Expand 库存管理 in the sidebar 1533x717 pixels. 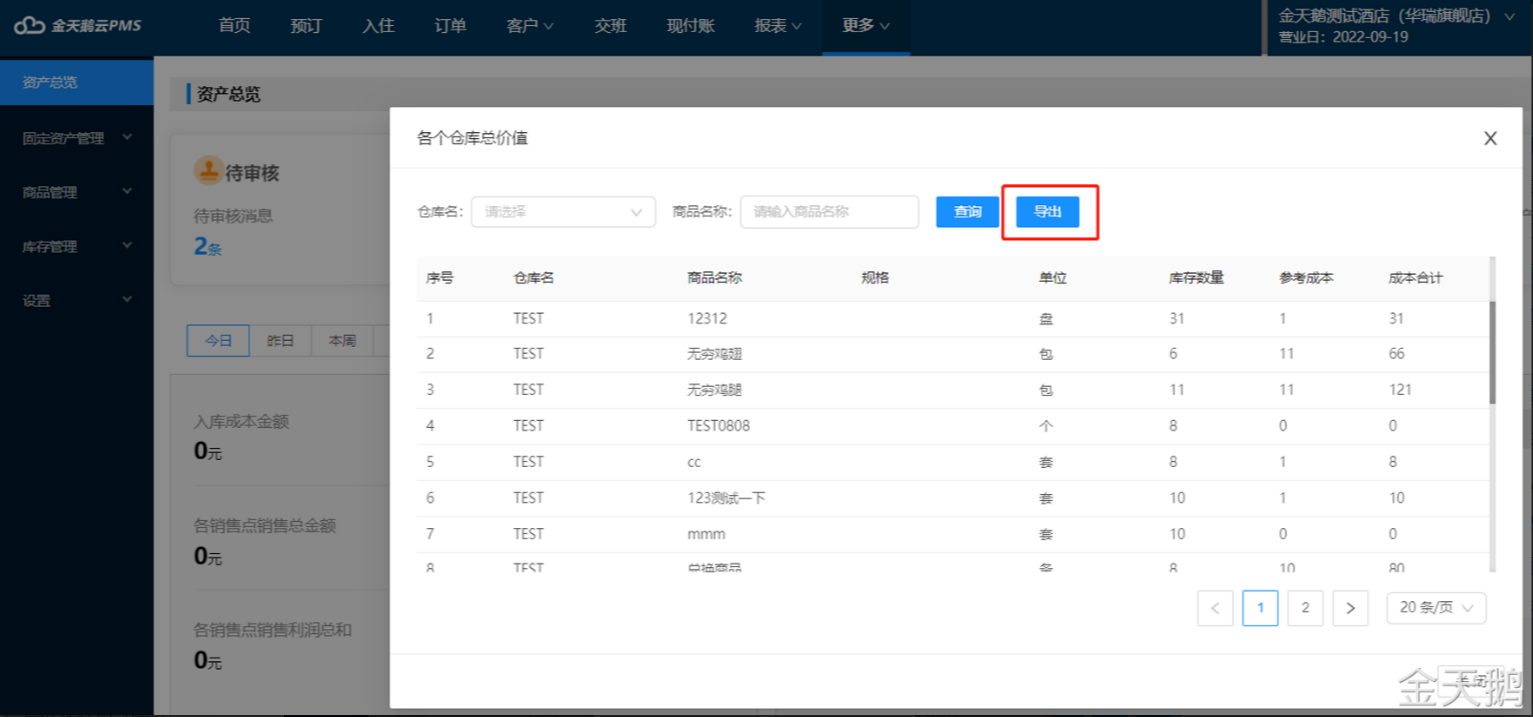(77, 246)
